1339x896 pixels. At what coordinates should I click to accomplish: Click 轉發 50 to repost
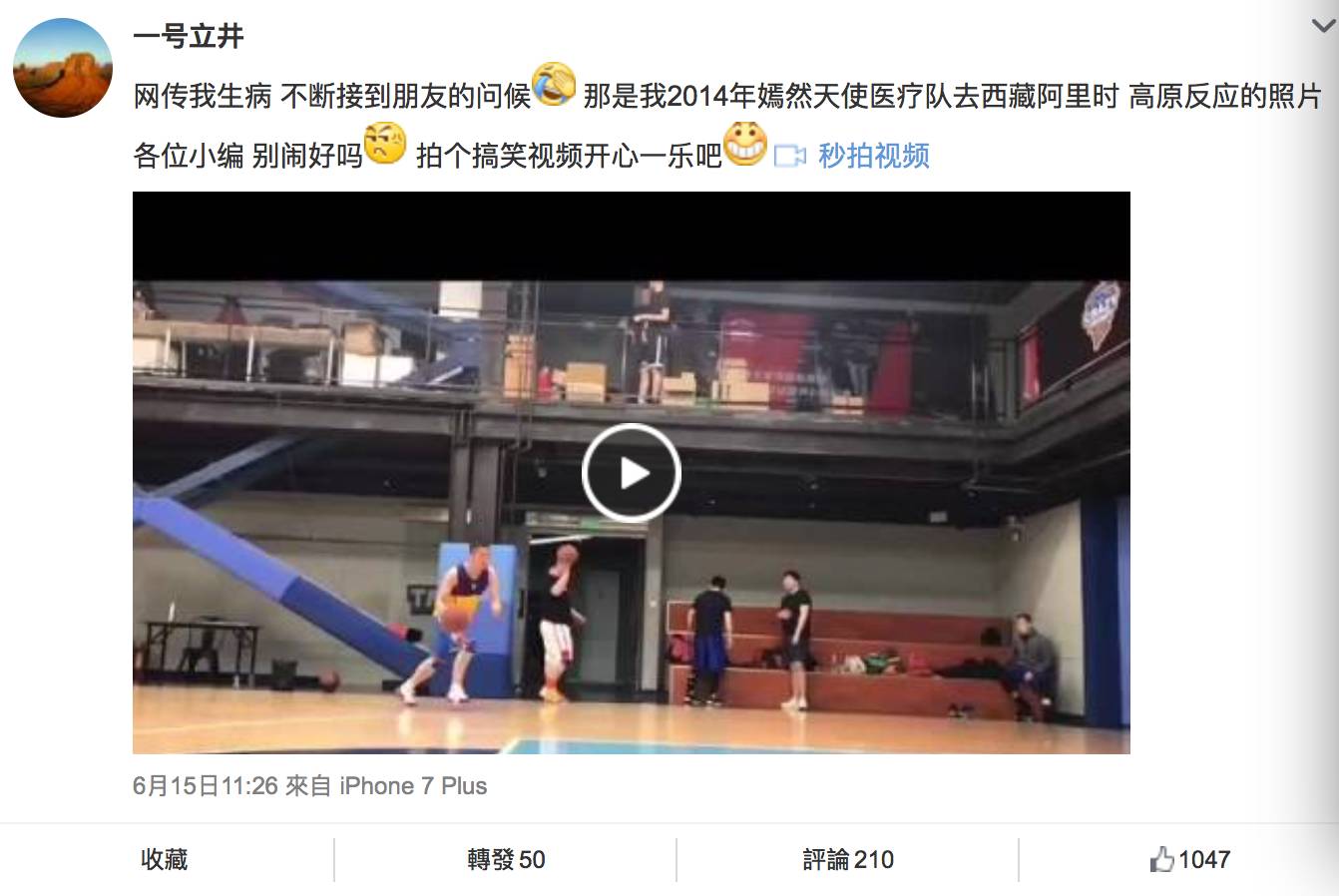click(x=506, y=859)
